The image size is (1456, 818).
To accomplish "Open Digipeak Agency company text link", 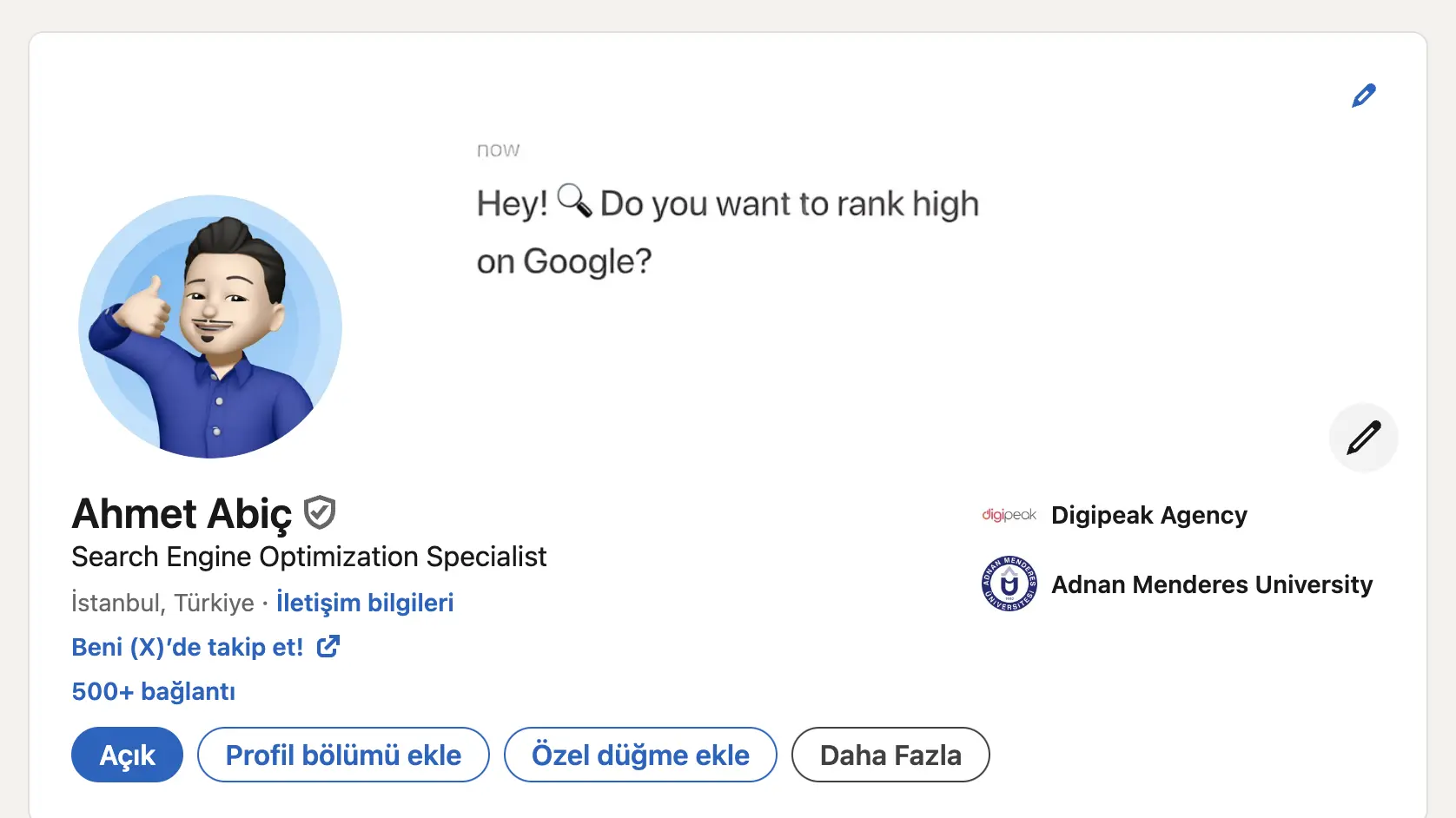I will point(1149,515).
